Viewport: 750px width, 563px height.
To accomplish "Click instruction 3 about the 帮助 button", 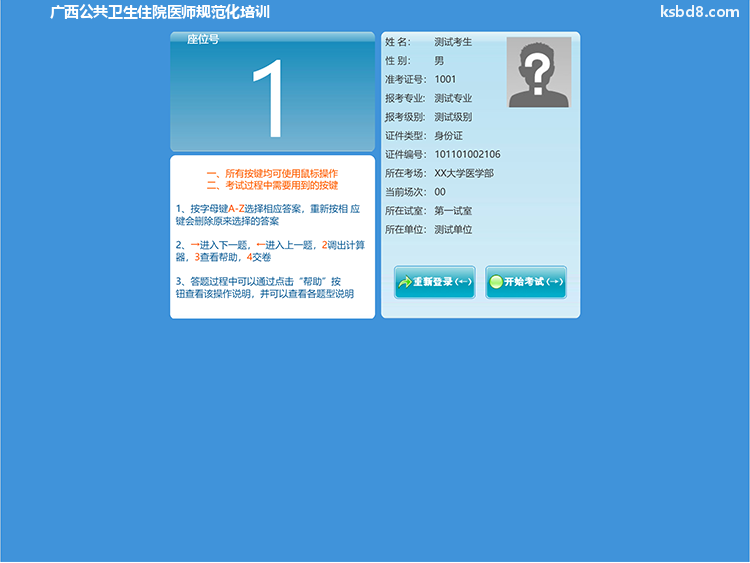I will tap(265, 287).
